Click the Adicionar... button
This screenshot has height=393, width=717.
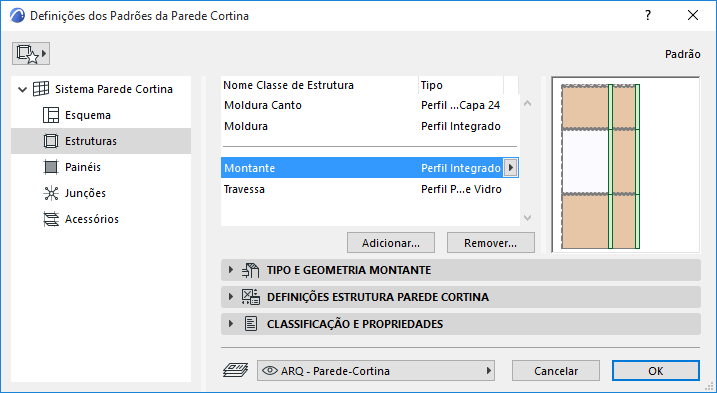pyautogui.click(x=391, y=243)
